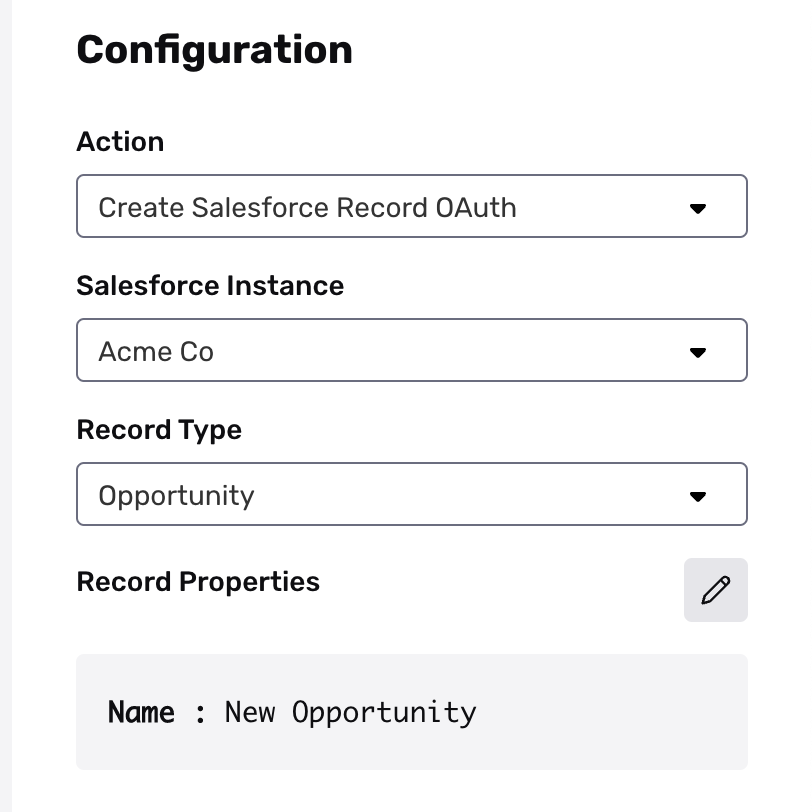The image size is (812, 812).
Task: Open the Record Type dropdown
Action: tap(411, 495)
